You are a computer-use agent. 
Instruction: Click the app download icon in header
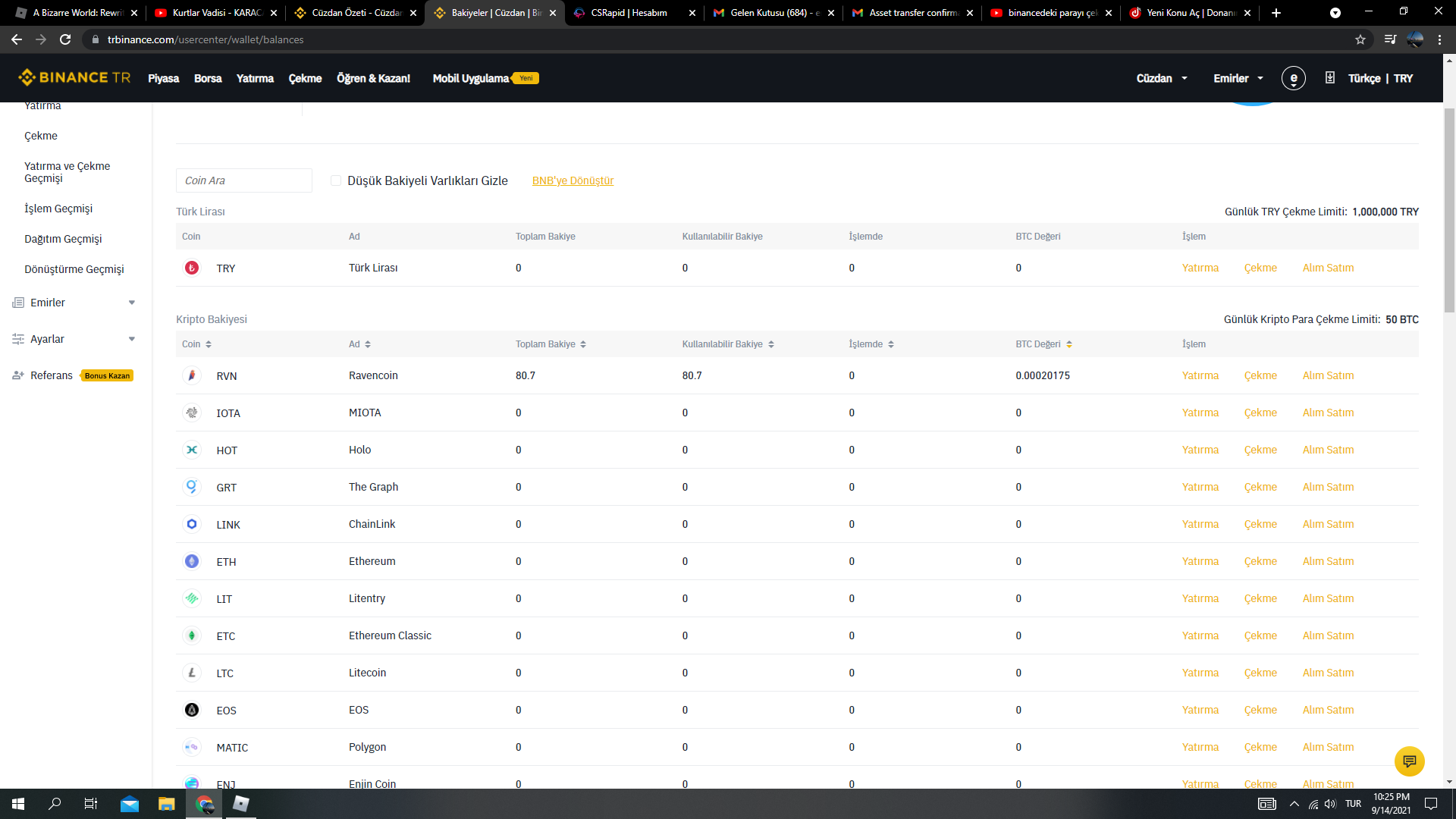tap(1330, 77)
